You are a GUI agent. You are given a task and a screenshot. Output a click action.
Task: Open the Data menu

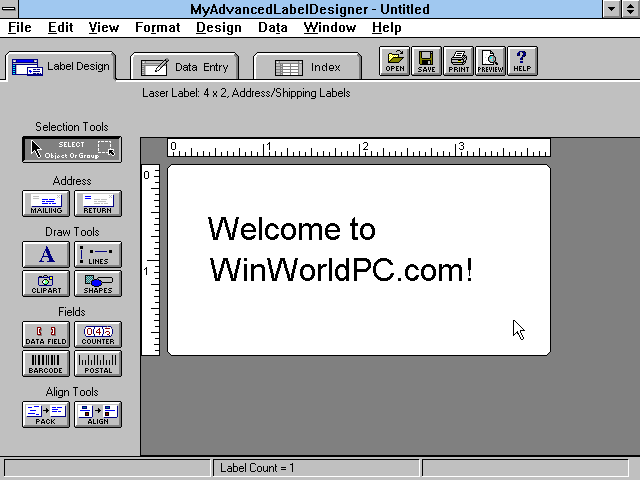click(273, 28)
